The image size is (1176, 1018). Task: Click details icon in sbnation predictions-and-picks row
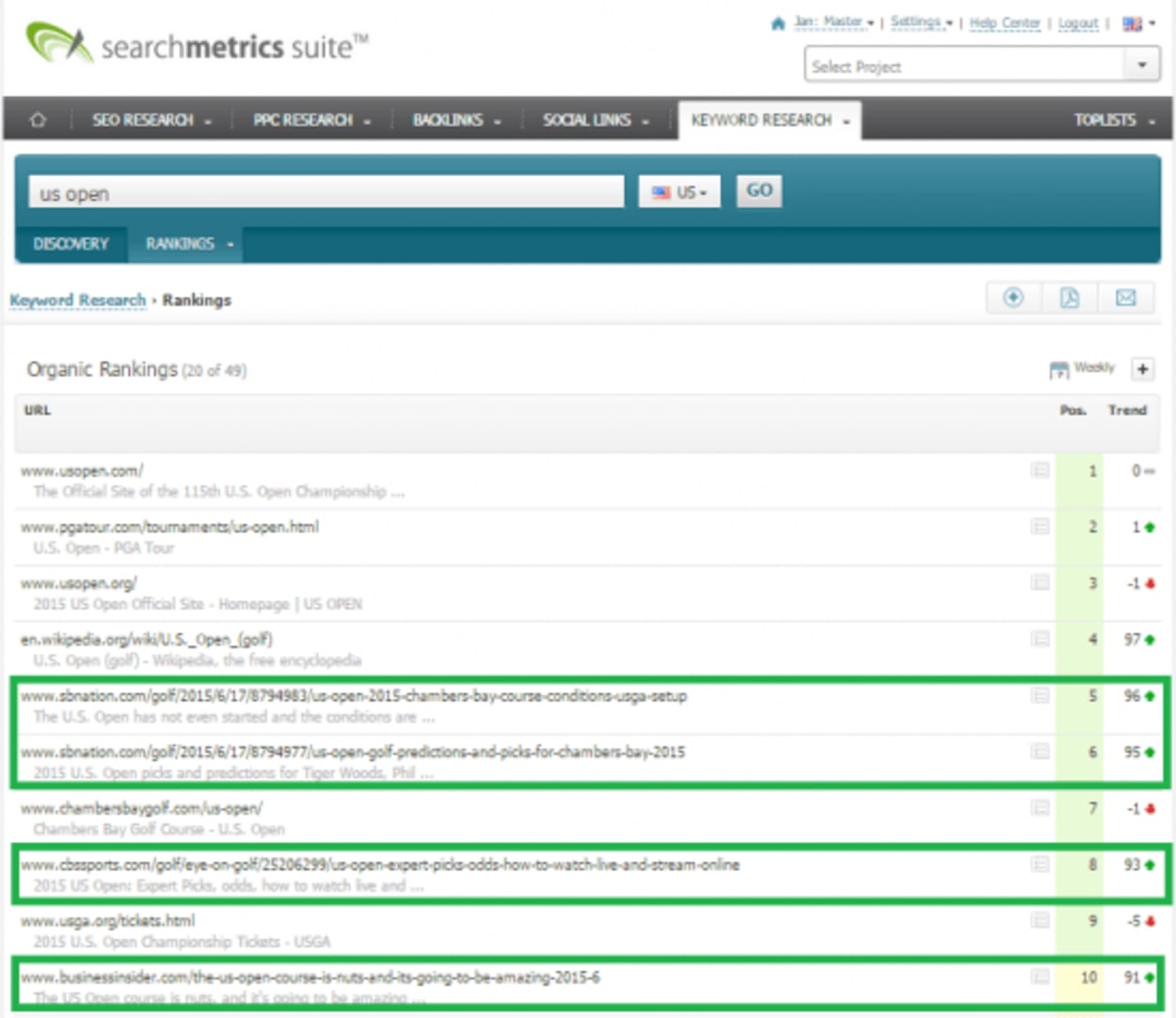pos(1040,752)
